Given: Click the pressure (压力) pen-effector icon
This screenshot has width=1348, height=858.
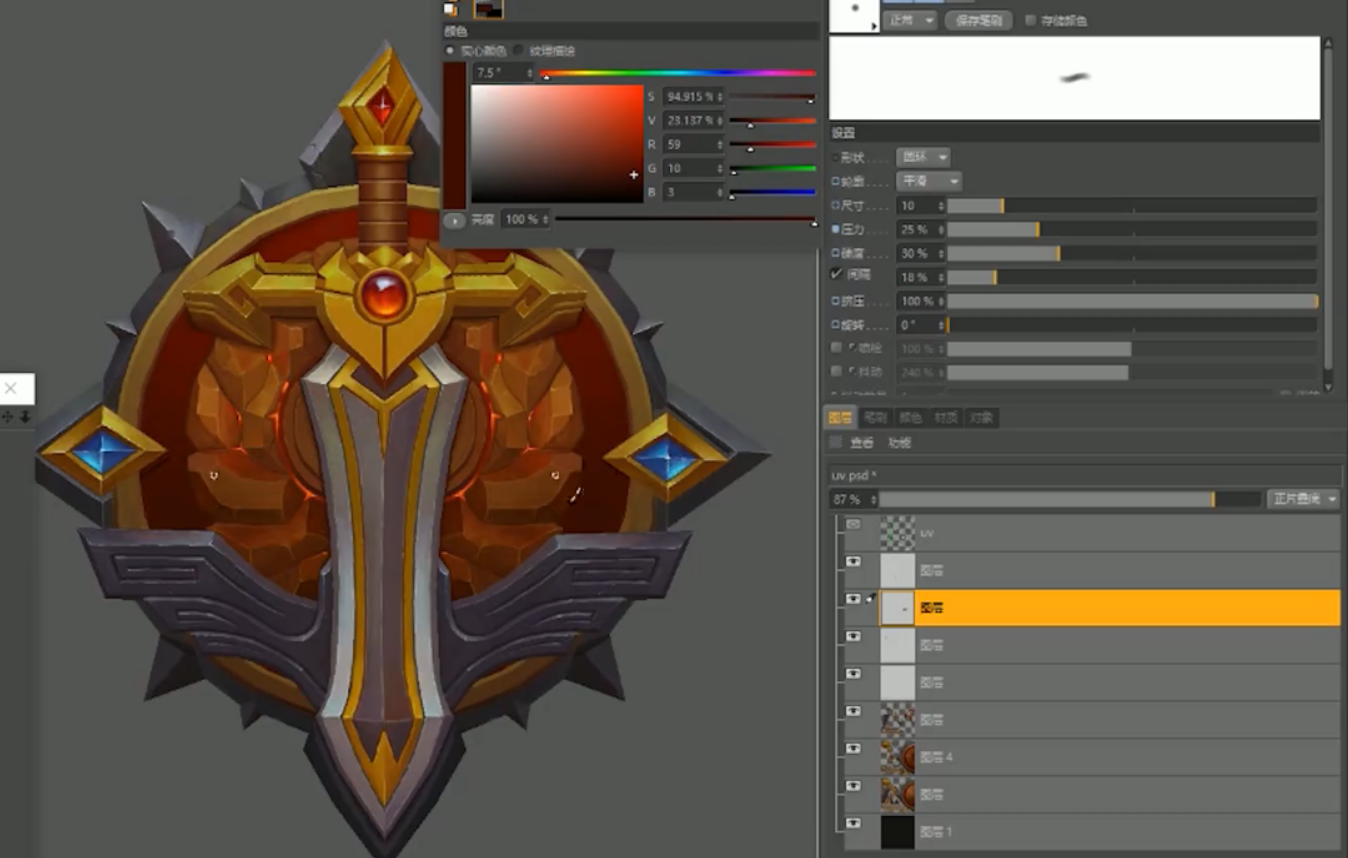Looking at the screenshot, I should 836,230.
